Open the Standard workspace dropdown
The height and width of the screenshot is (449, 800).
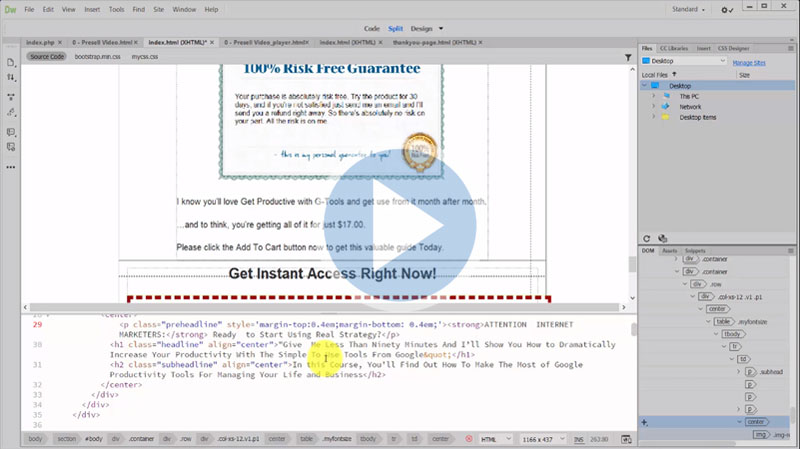pos(690,10)
